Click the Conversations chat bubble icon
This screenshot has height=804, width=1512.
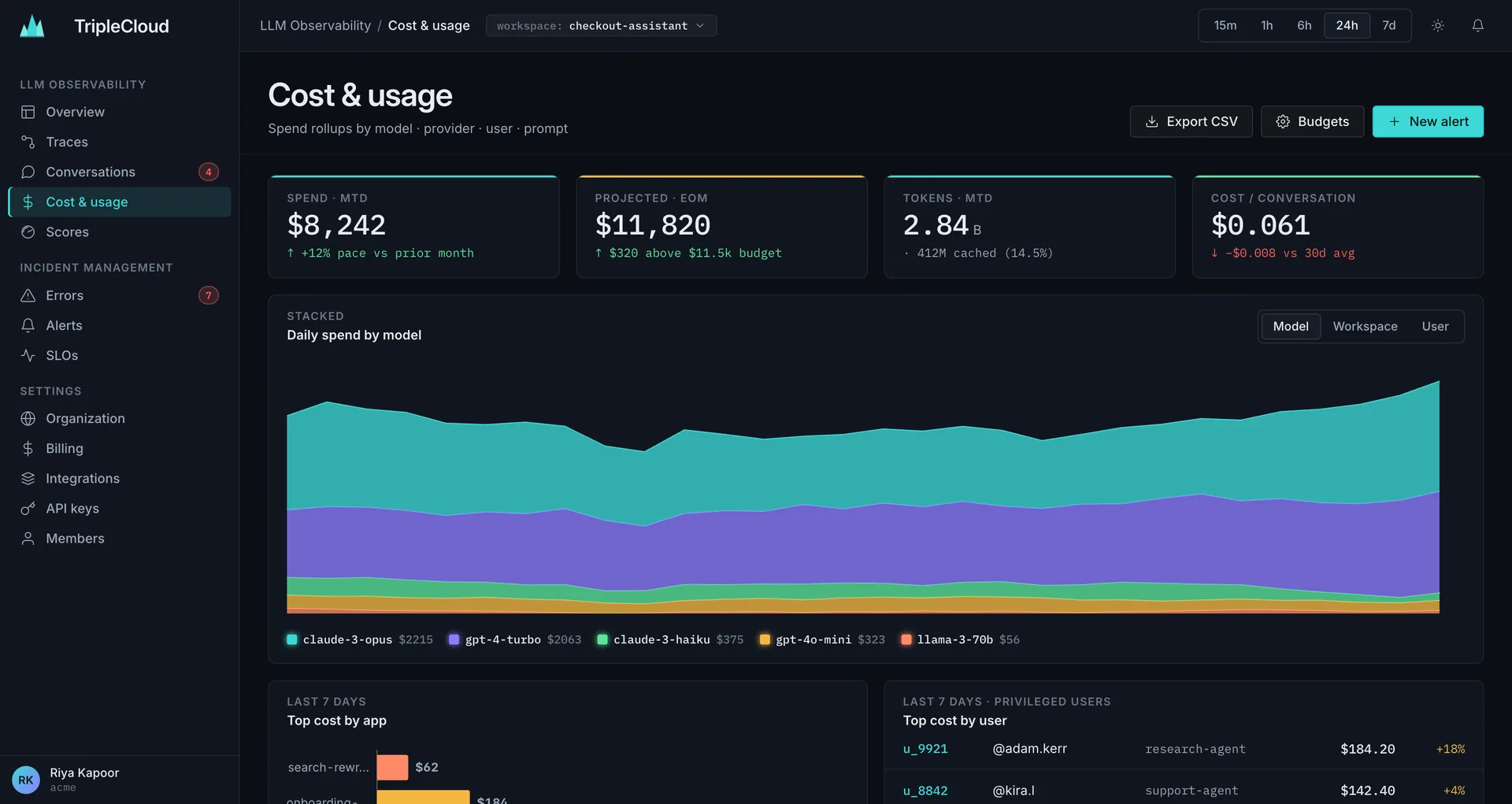coord(28,172)
